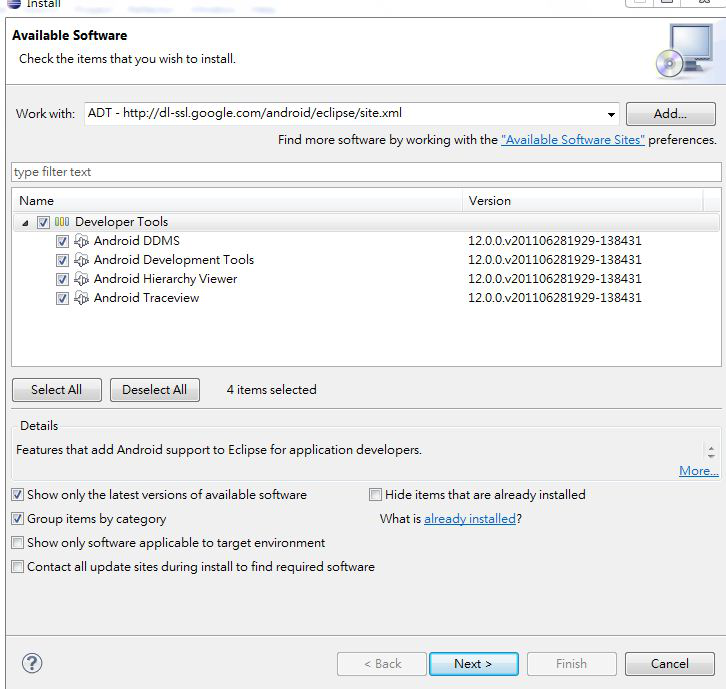This screenshot has height=689, width=726.
Task: Uncheck the Developer Tools checkbox
Action: 43,222
